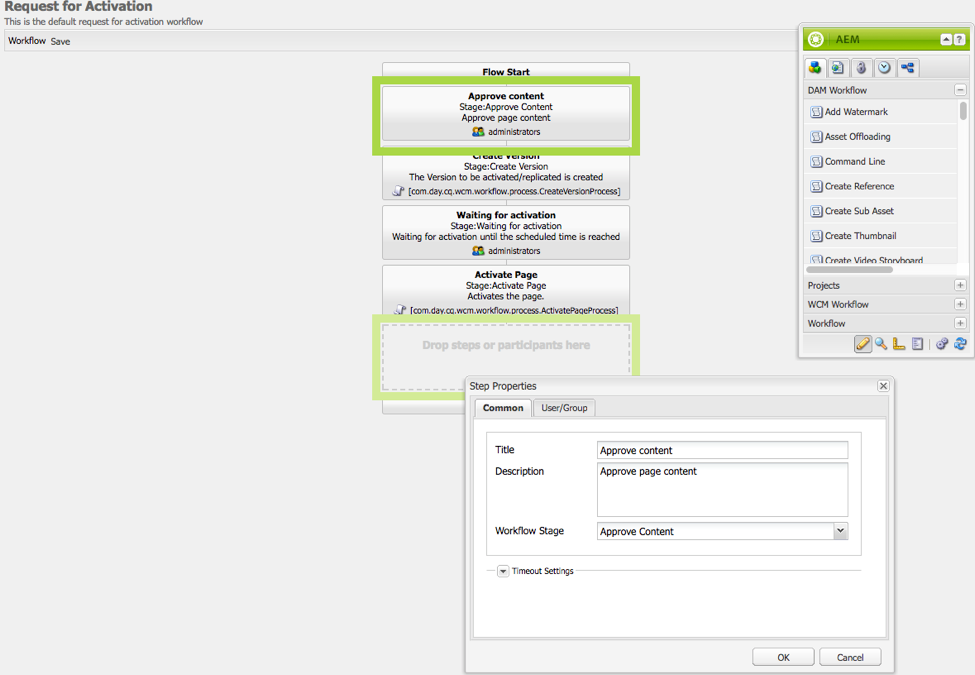975x675 pixels.
Task: Click the Reload refresh icon in the sidekick
Action: (x=960, y=344)
